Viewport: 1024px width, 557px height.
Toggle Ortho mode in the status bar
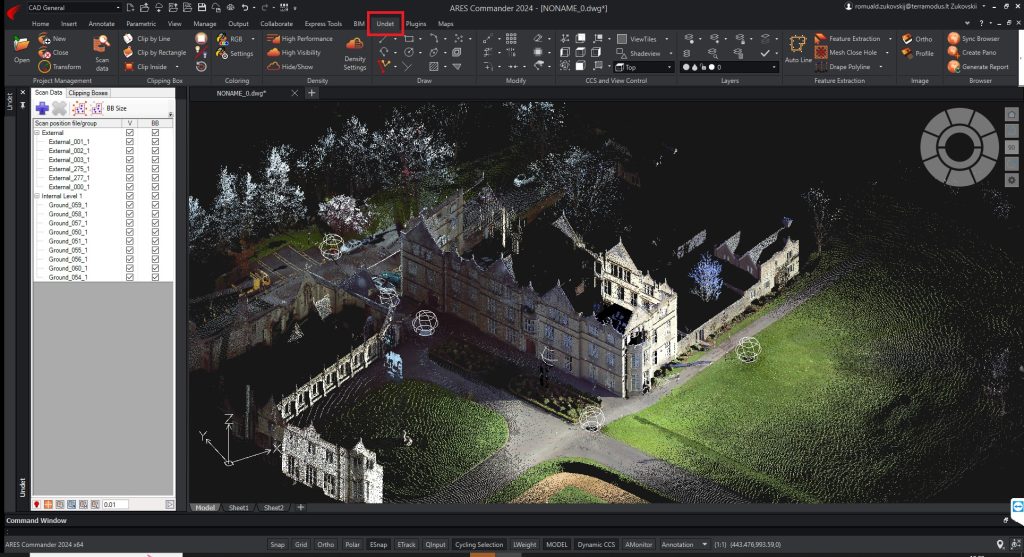point(325,545)
